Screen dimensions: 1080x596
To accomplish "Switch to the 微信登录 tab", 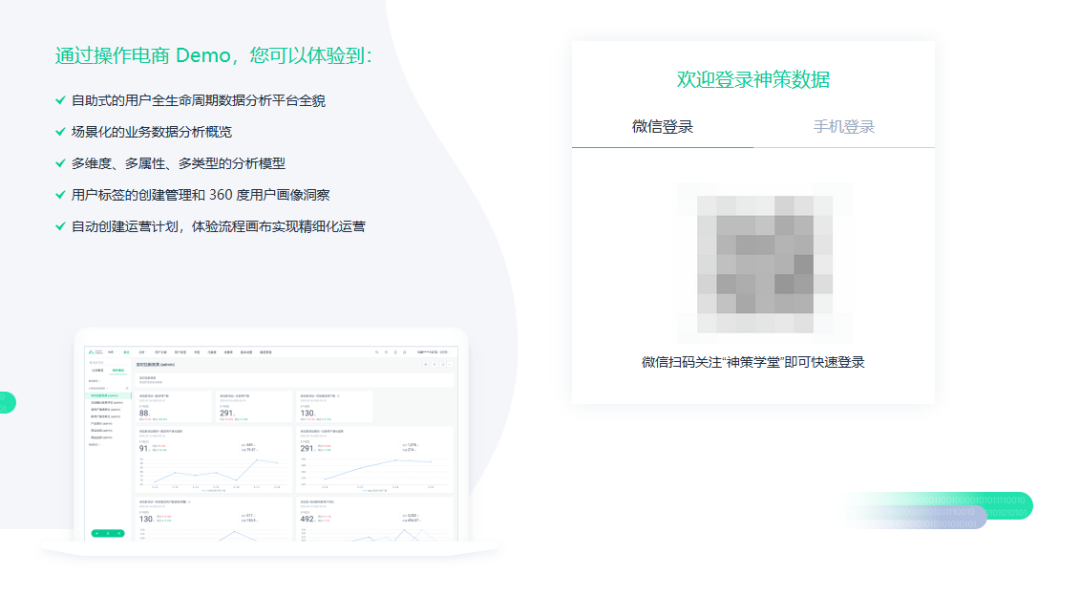I will [x=663, y=127].
